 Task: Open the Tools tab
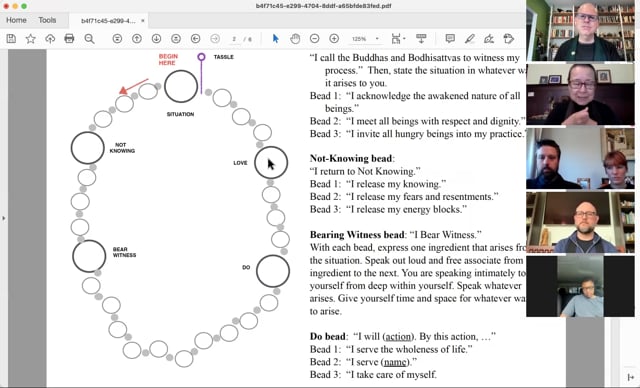pyautogui.click(x=47, y=20)
